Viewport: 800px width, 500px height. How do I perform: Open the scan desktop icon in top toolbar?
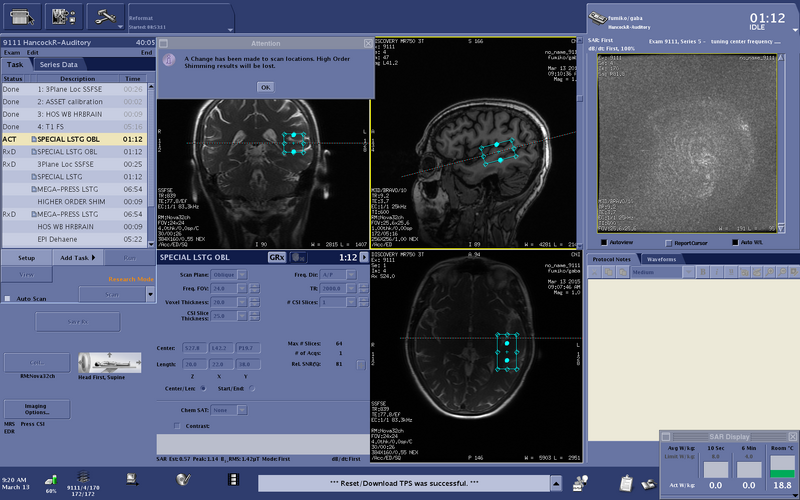click(22, 16)
